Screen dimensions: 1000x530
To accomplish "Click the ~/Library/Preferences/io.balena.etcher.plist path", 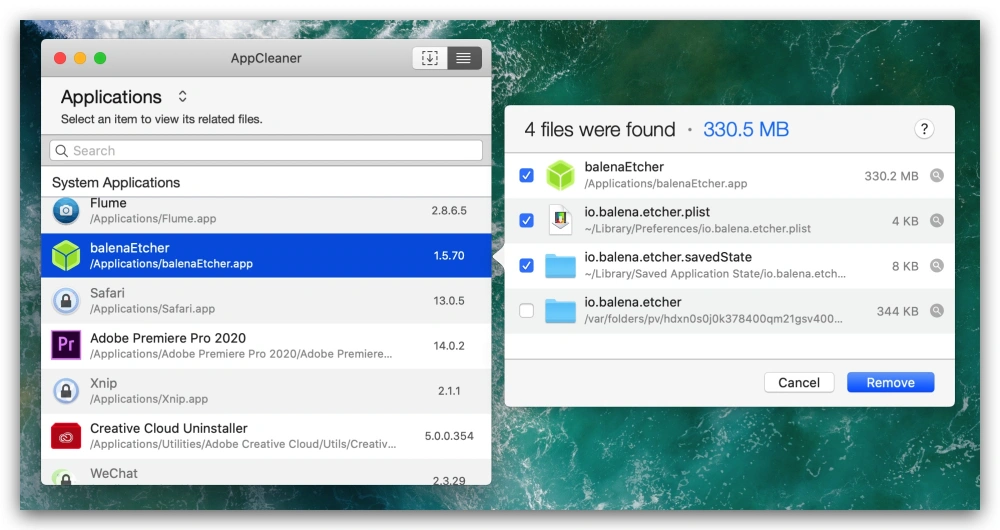I will (x=698, y=228).
